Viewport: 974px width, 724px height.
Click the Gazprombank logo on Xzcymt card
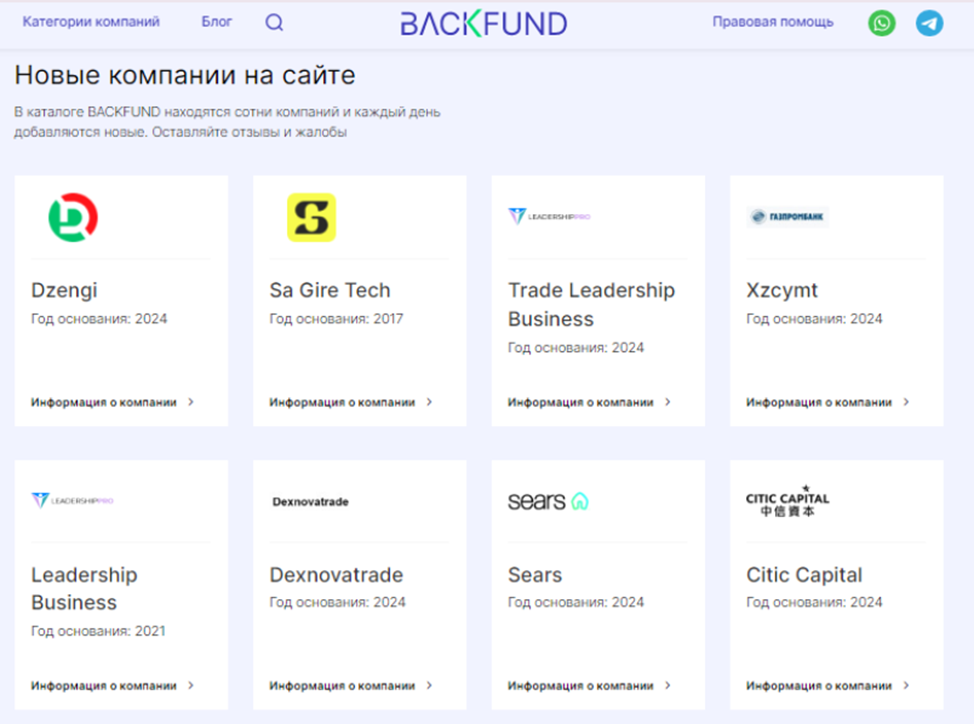point(788,216)
